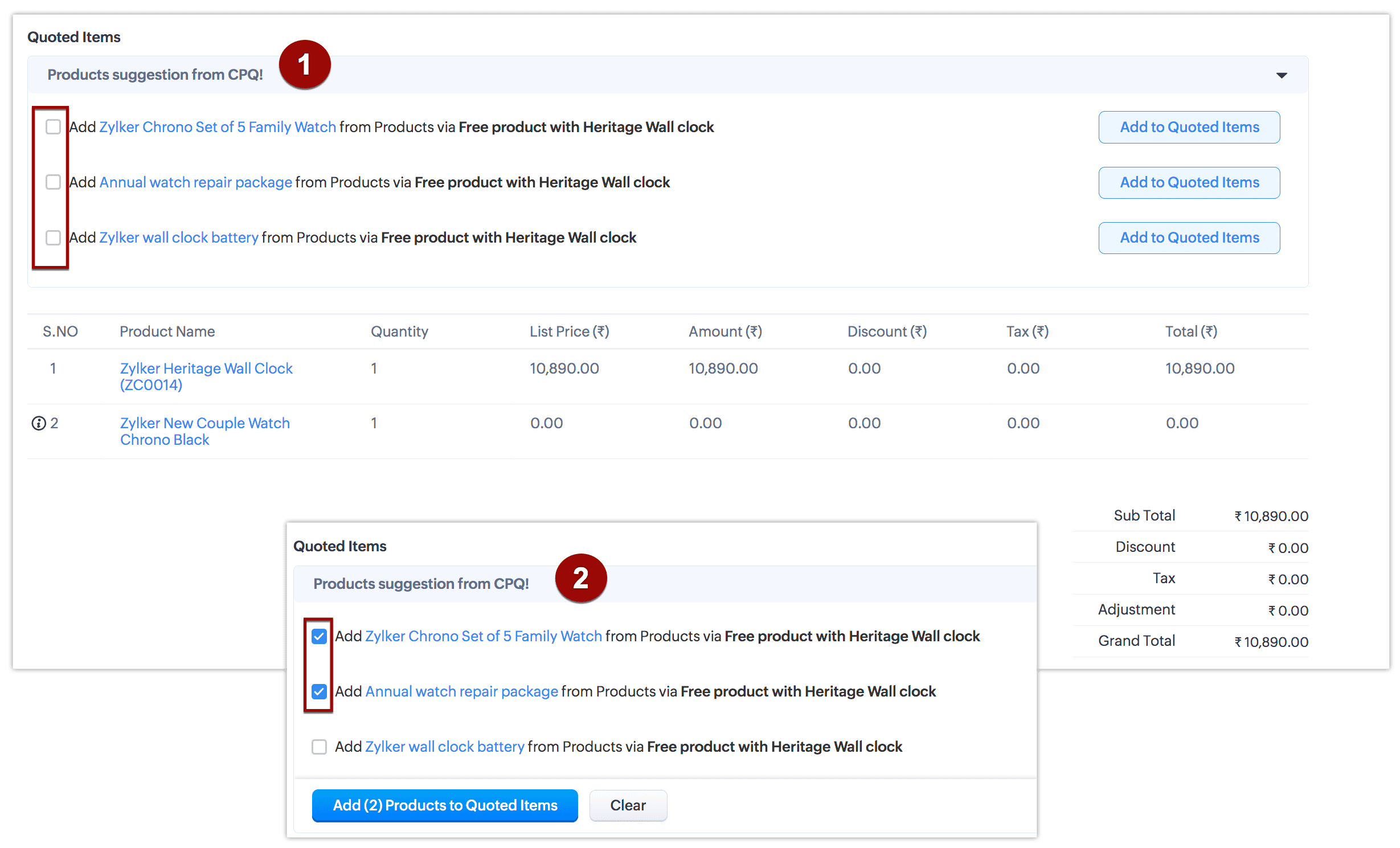Click the Tax label in summary
This screenshot has width=1400, height=848.
tap(1164, 578)
